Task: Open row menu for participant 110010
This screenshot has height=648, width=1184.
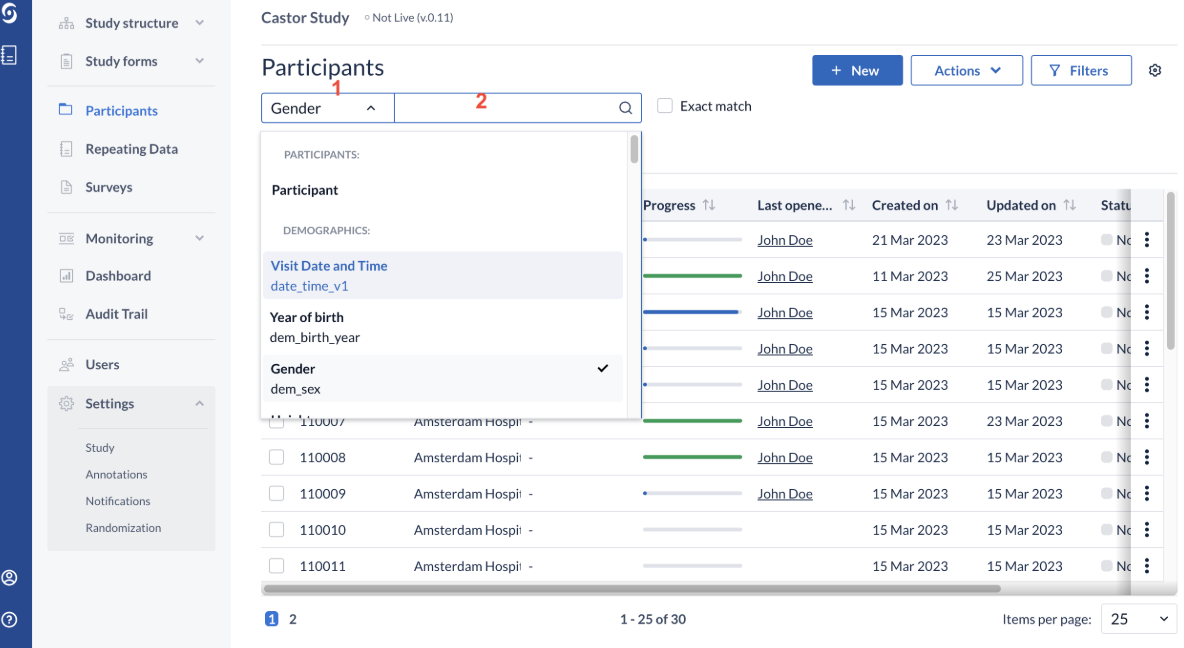Action: click(x=1147, y=530)
